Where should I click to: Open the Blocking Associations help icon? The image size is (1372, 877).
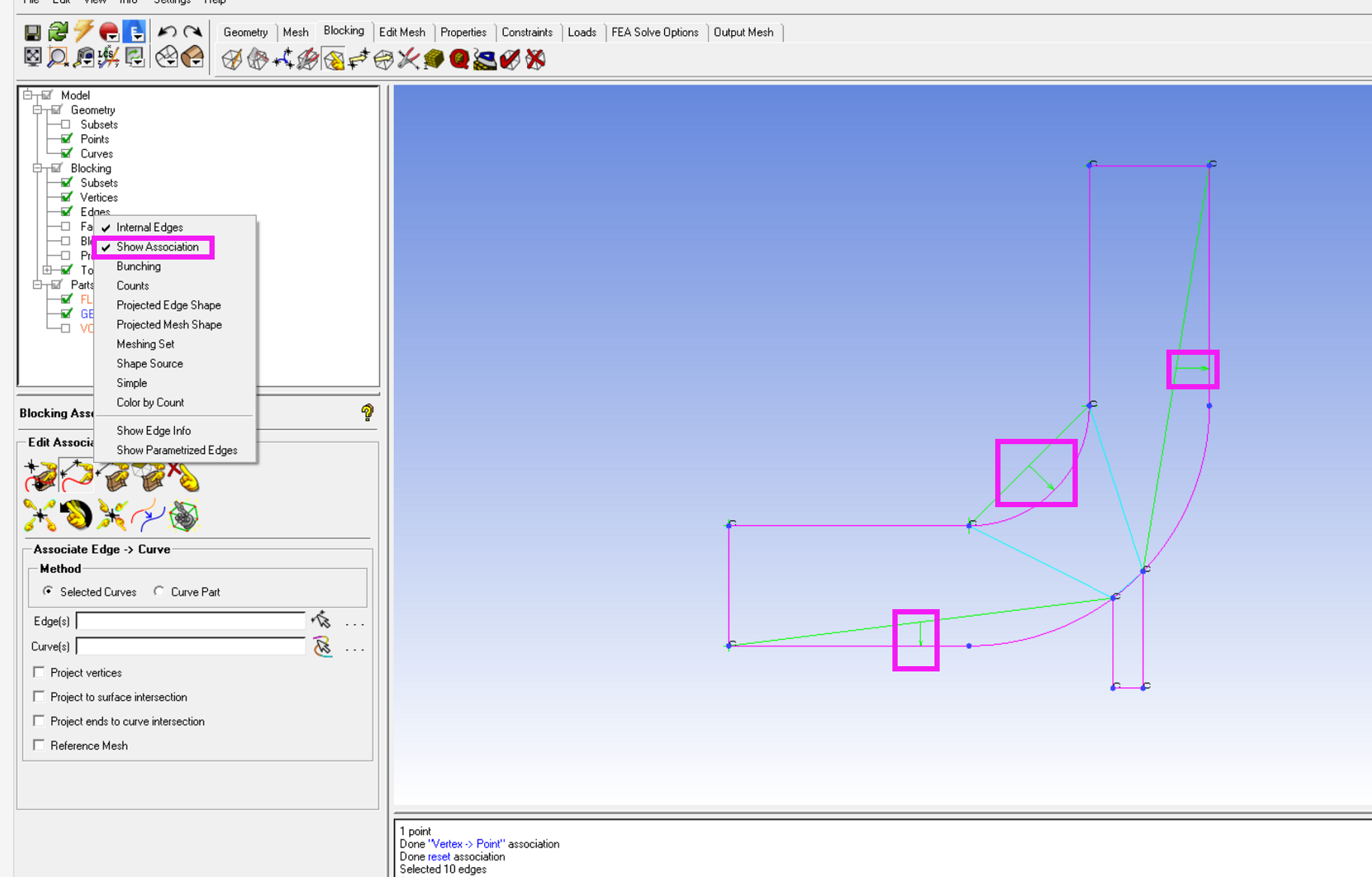point(367,412)
